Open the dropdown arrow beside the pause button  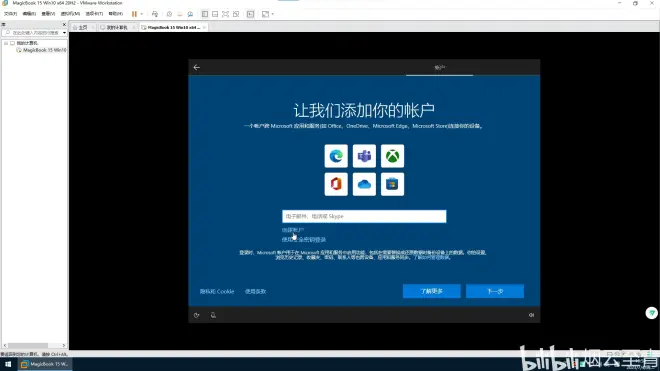[142, 14]
